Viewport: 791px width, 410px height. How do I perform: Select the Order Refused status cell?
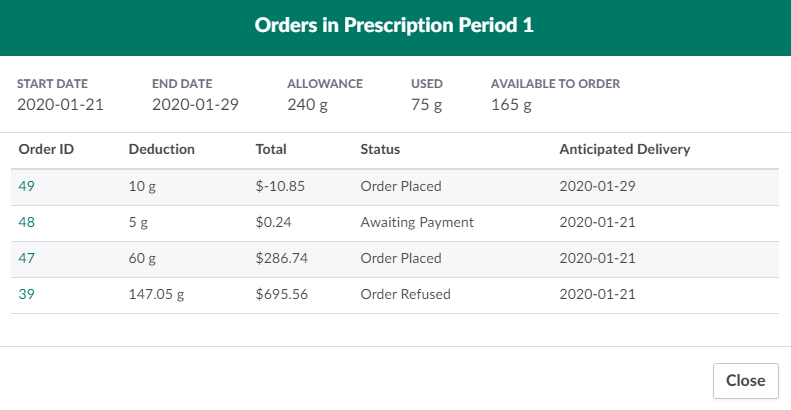tap(405, 294)
